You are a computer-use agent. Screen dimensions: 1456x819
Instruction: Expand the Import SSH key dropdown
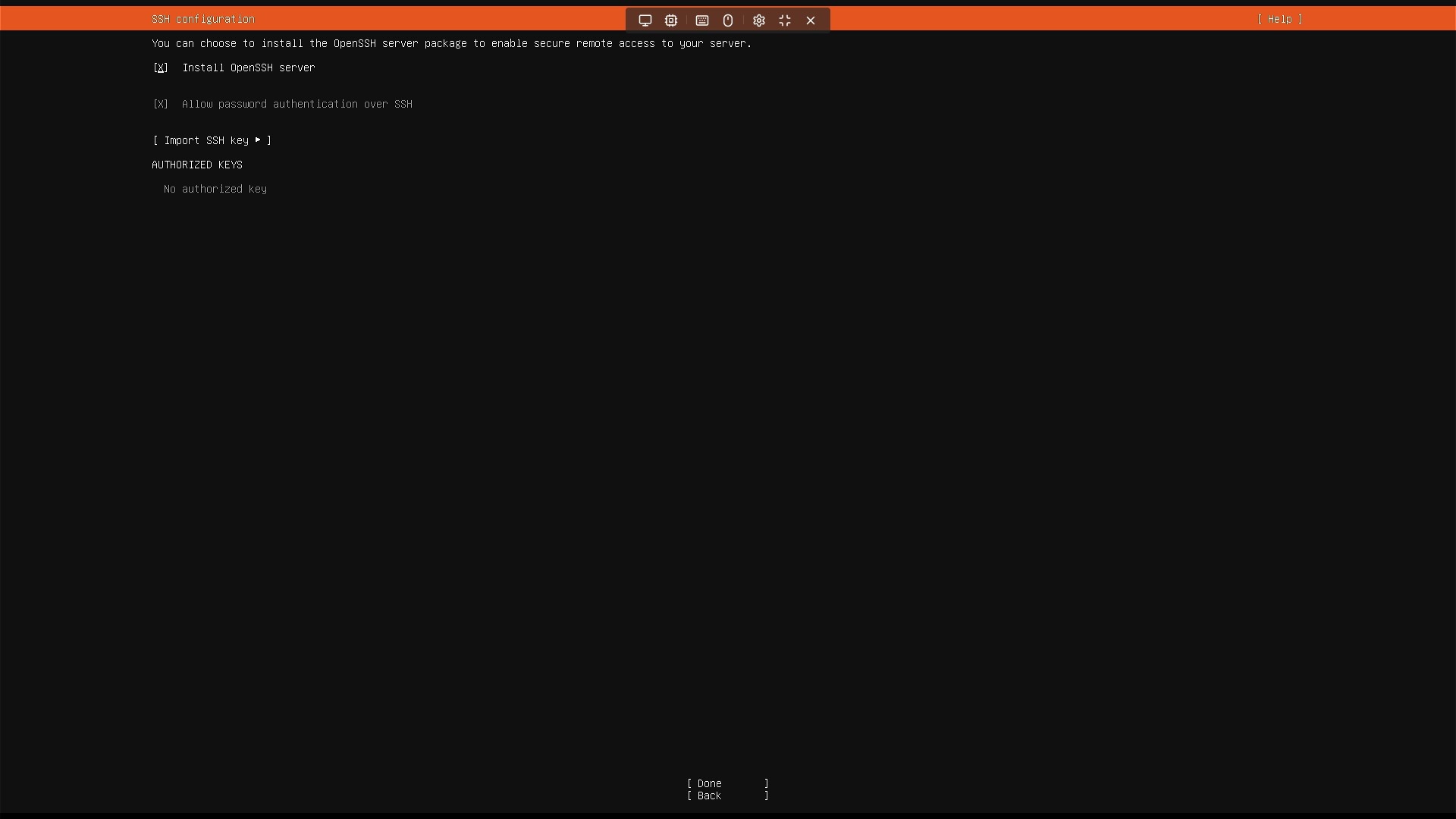coord(212,140)
